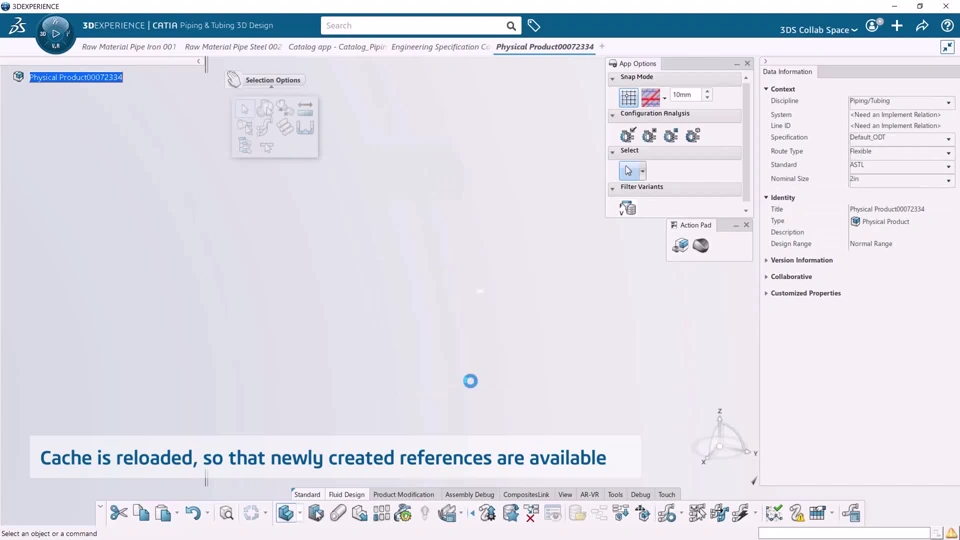The height and width of the screenshot is (540, 960).
Task: Increase the snap value stepper up arrow
Action: (x=707, y=91)
